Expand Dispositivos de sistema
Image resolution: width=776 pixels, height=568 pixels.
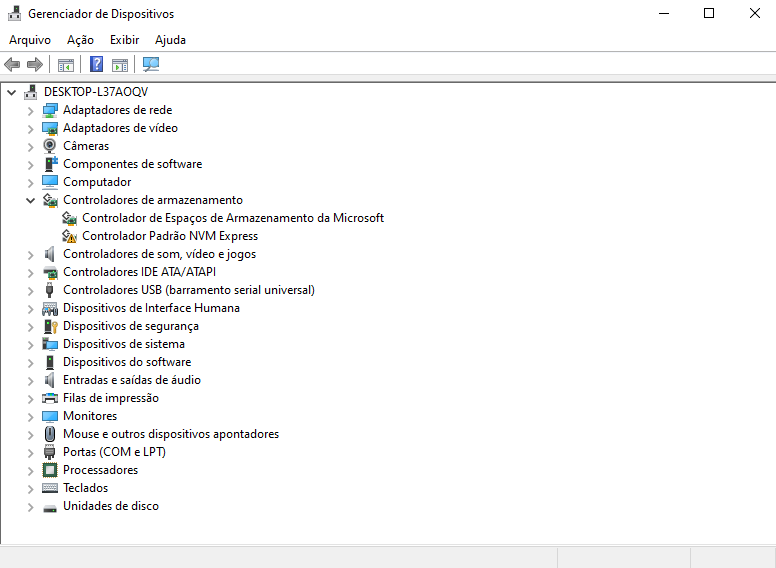tap(31, 345)
